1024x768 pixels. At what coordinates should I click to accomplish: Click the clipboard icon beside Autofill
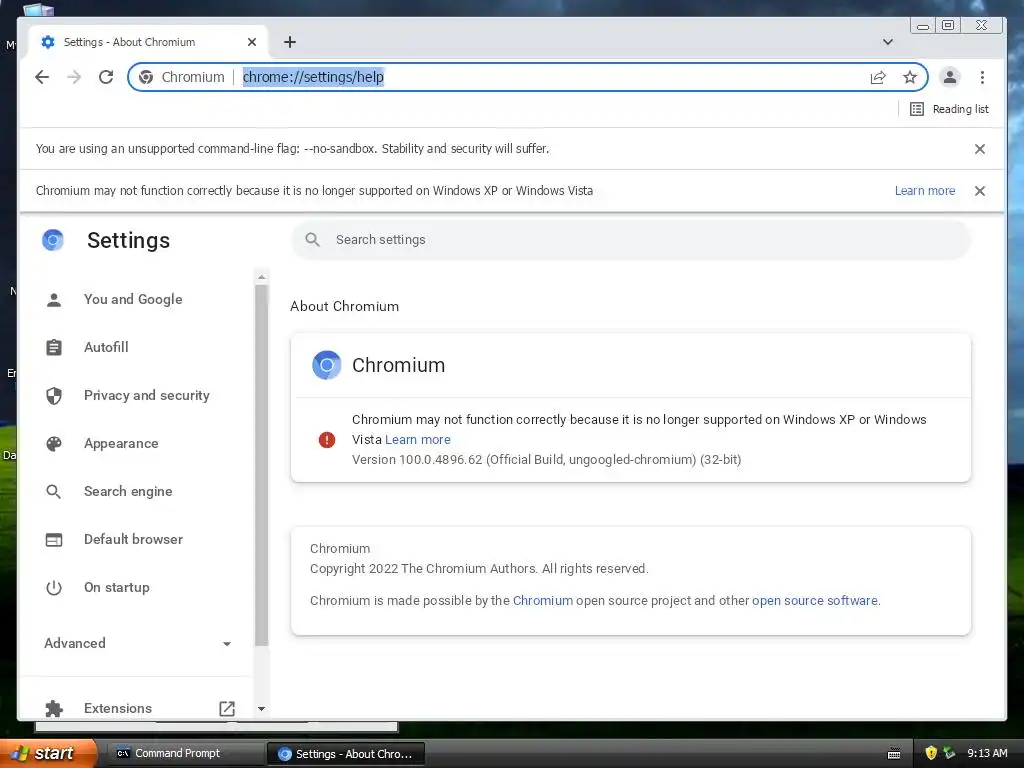click(54, 347)
